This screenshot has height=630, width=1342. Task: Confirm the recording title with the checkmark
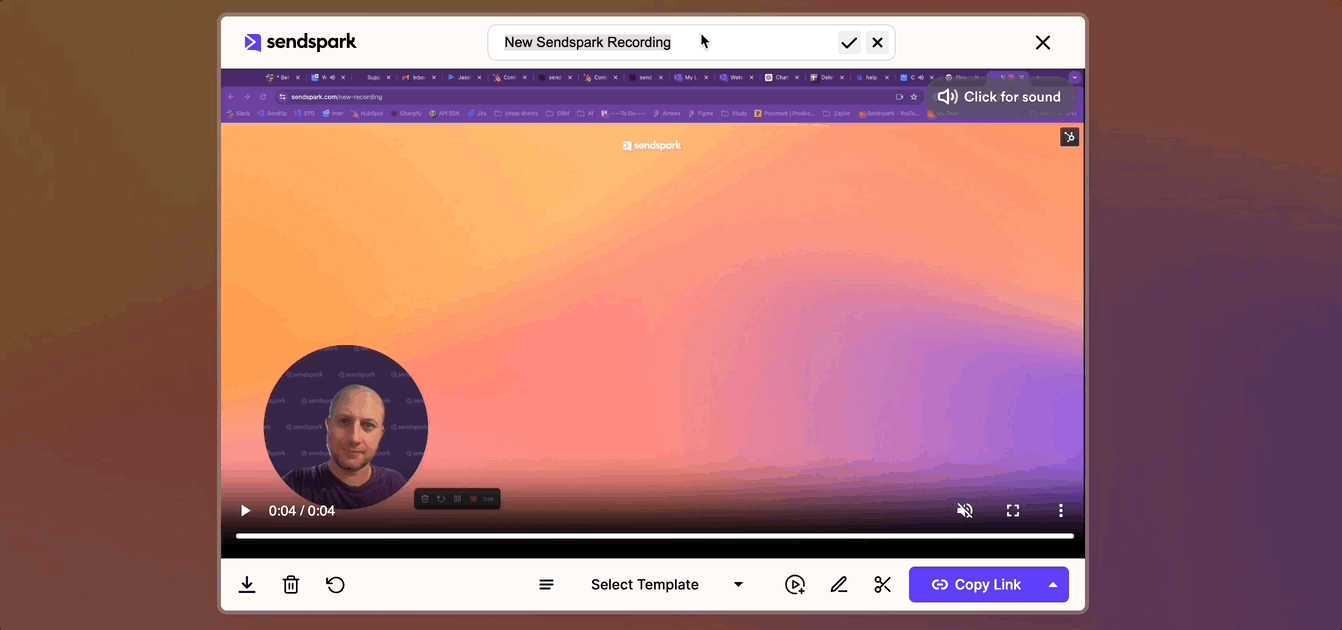click(849, 42)
